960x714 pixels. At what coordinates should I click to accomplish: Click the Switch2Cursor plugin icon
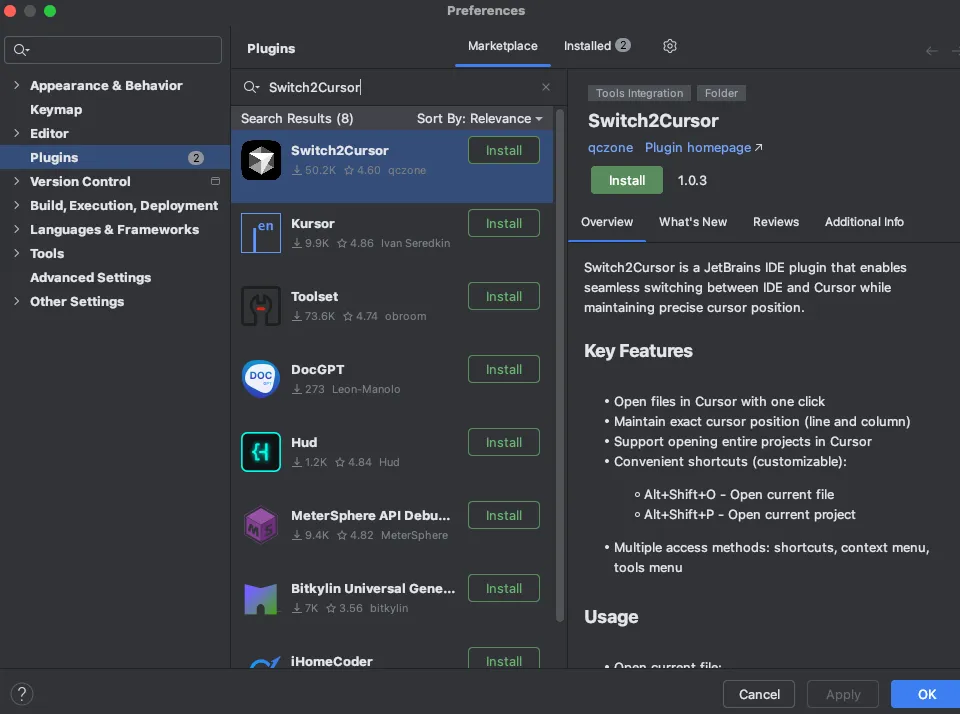tap(261, 161)
